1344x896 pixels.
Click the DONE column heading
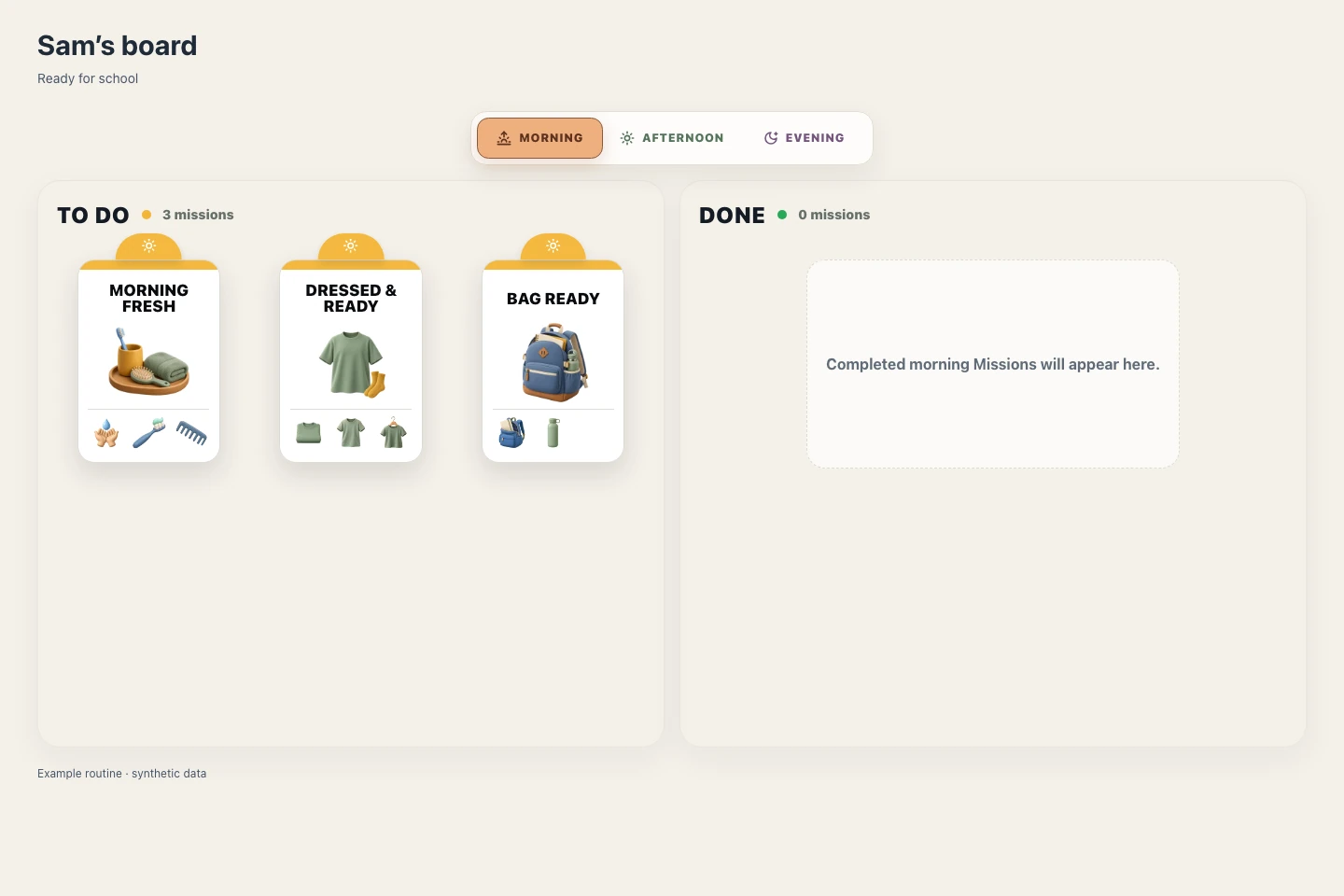(732, 216)
